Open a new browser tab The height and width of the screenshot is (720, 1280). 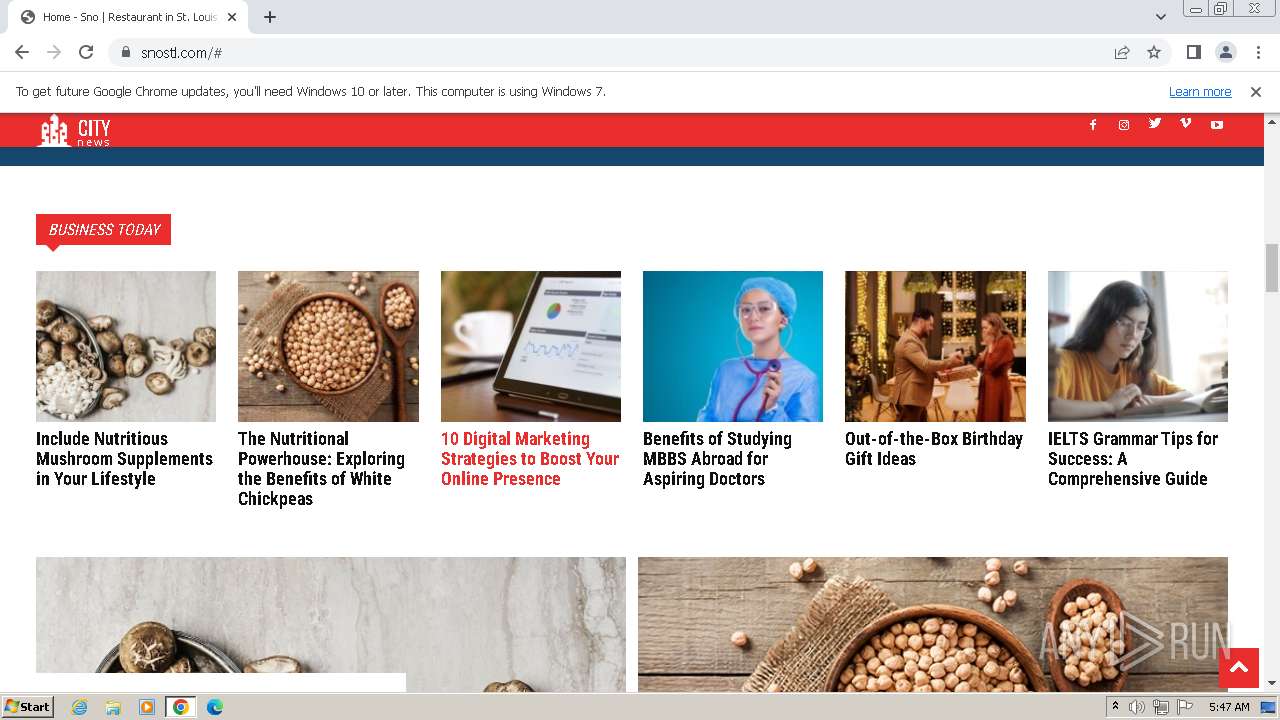tap(270, 17)
